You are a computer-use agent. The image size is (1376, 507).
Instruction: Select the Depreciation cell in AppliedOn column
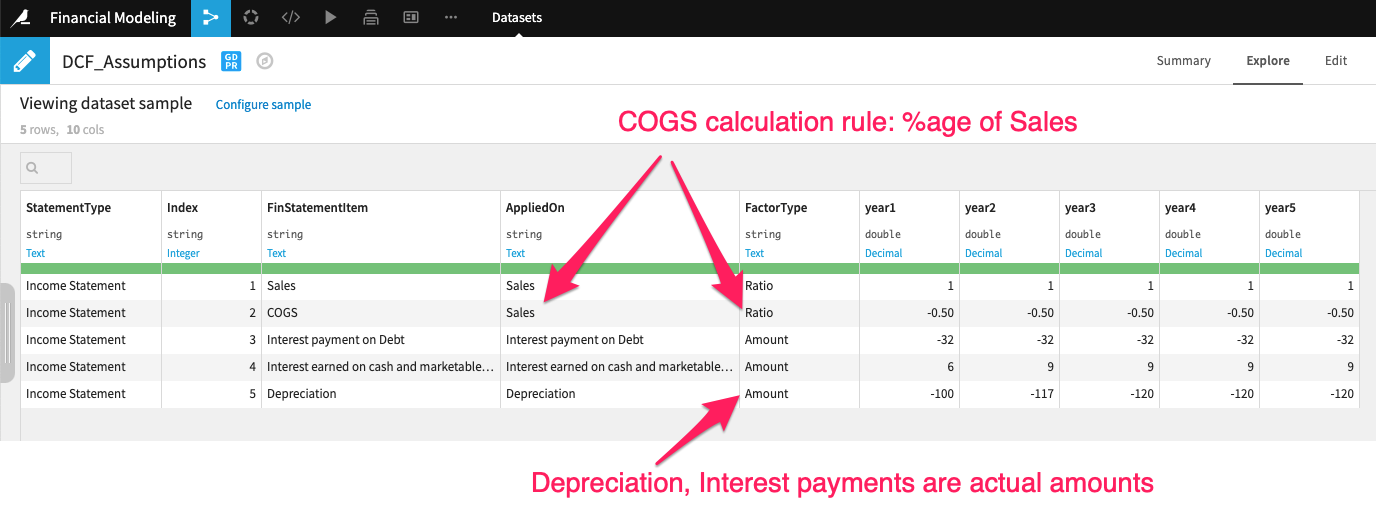click(x=620, y=394)
